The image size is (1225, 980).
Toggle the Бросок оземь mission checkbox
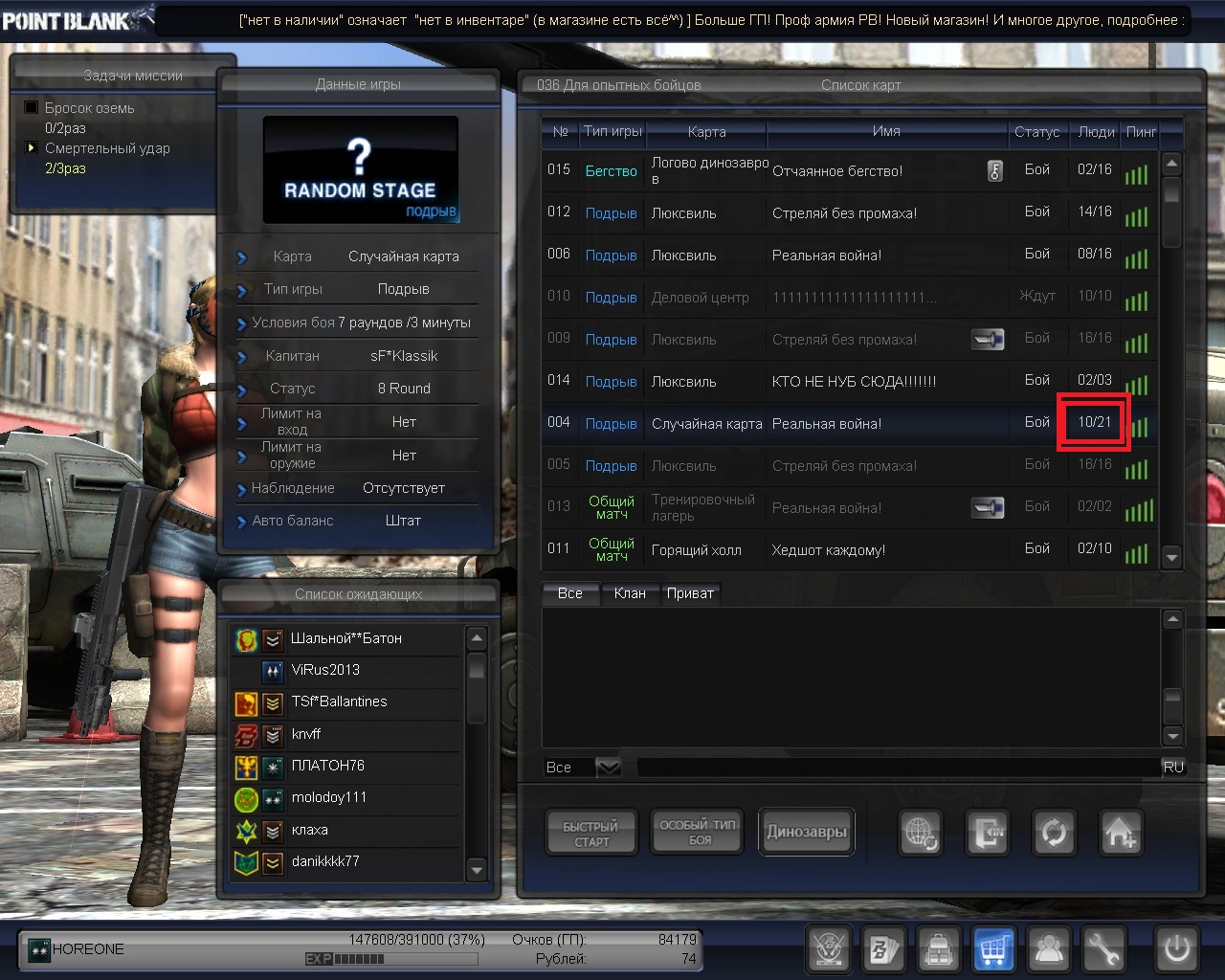tap(32, 108)
